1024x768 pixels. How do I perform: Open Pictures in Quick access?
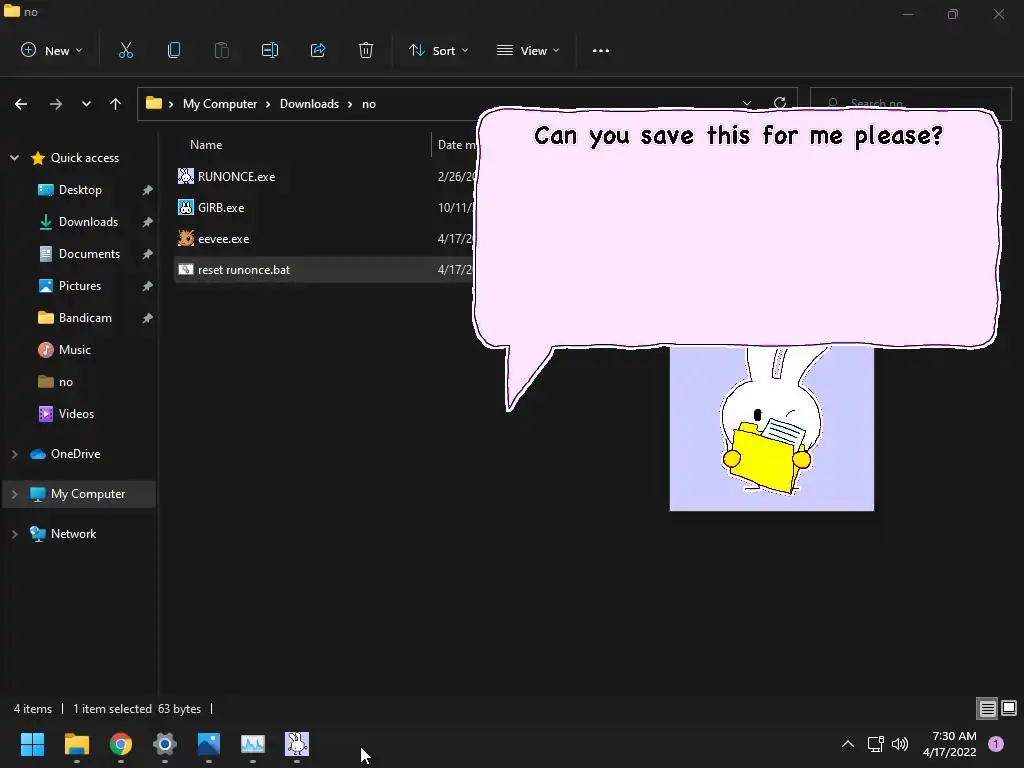(x=80, y=286)
